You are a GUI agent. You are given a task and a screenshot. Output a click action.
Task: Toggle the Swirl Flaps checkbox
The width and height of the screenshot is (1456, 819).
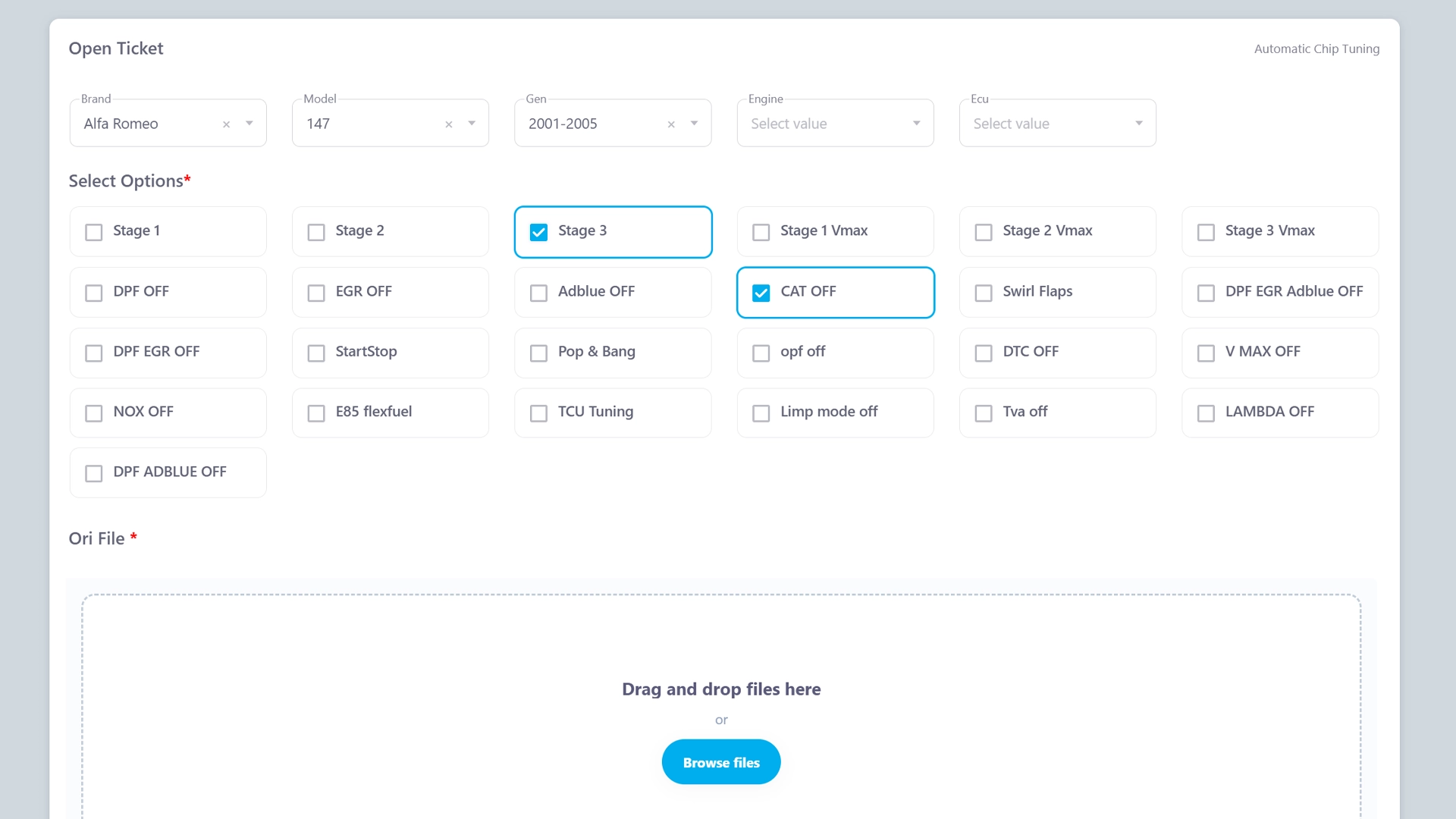(x=984, y=293)
